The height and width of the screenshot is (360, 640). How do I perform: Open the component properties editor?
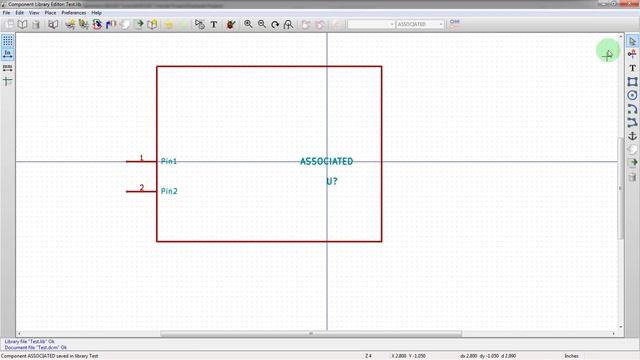[x=200, y=24]
